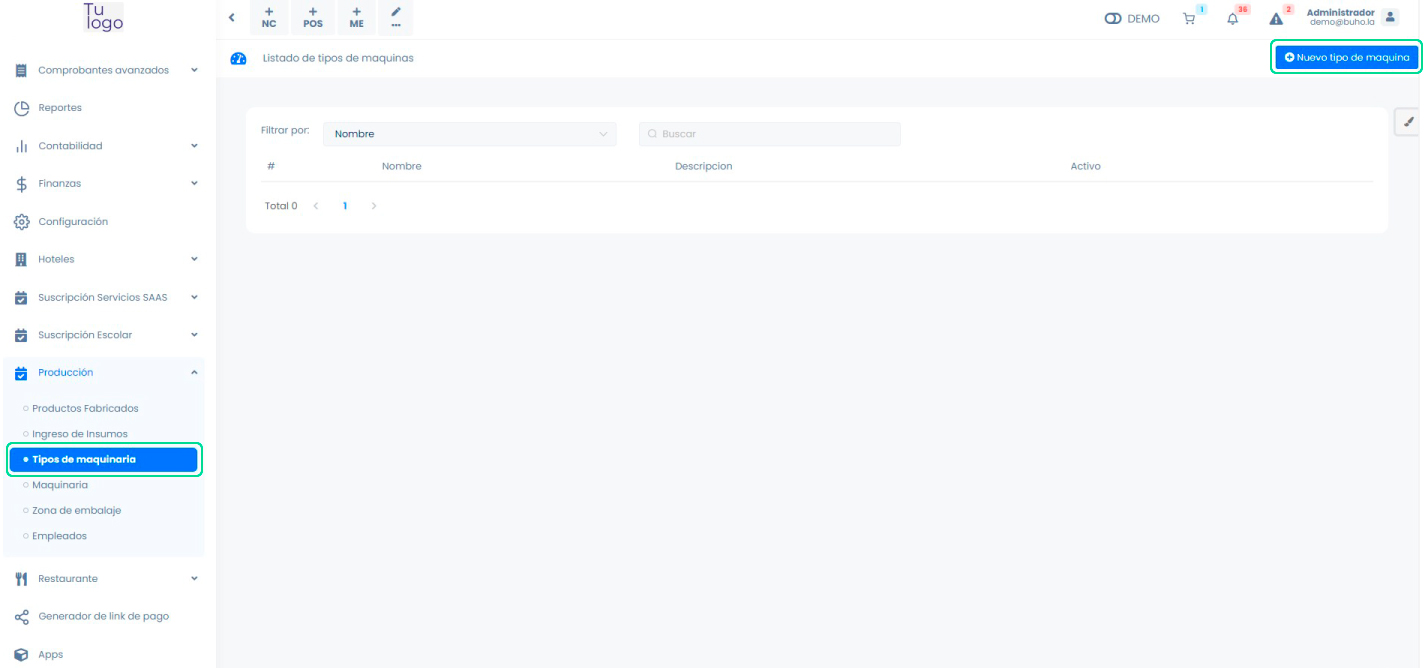Click the dashboard gauge icon beside listing title
This screenshot has height=668, width=1426.
point(238,58)
